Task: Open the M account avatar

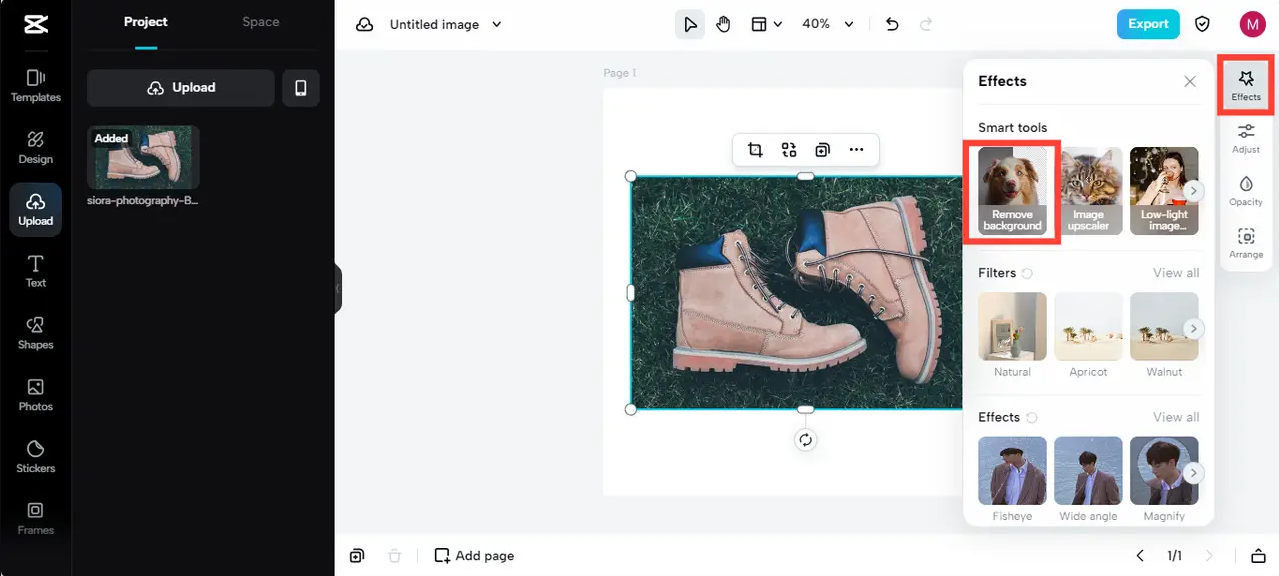Action: pos(1252,24)
